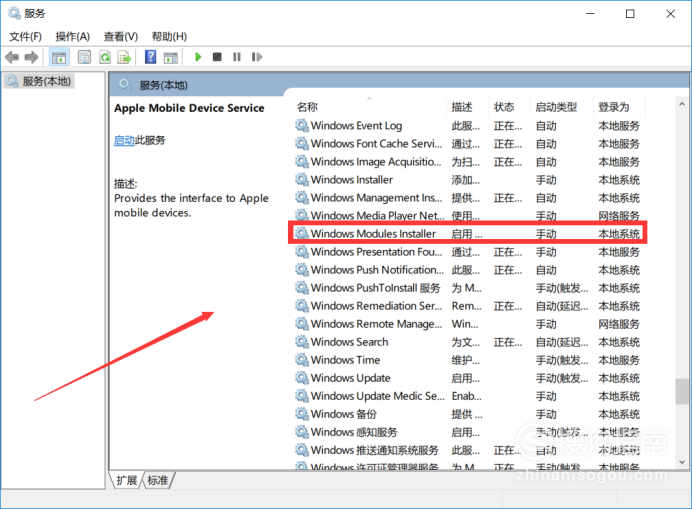Click the gear icon of Windows Time

(x=302, y=360)
